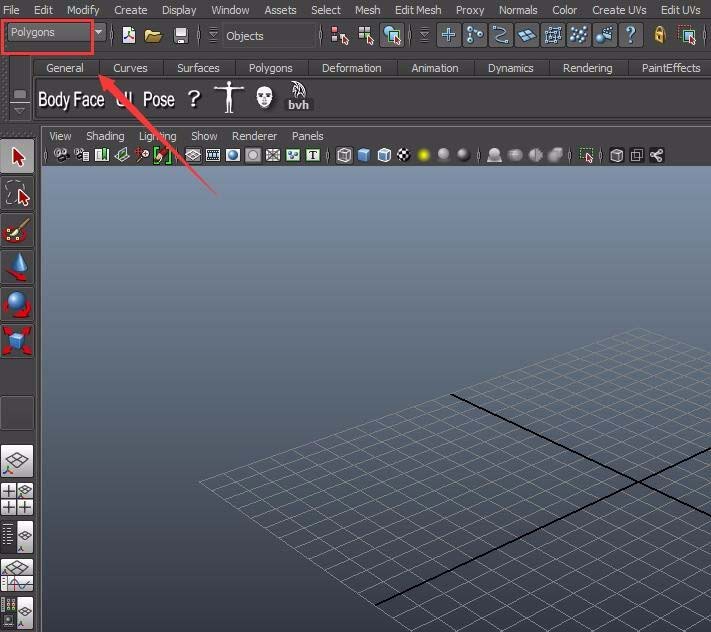Collapse the selection mask group on the status line
The image size is (711, 632).
(424, 35)
